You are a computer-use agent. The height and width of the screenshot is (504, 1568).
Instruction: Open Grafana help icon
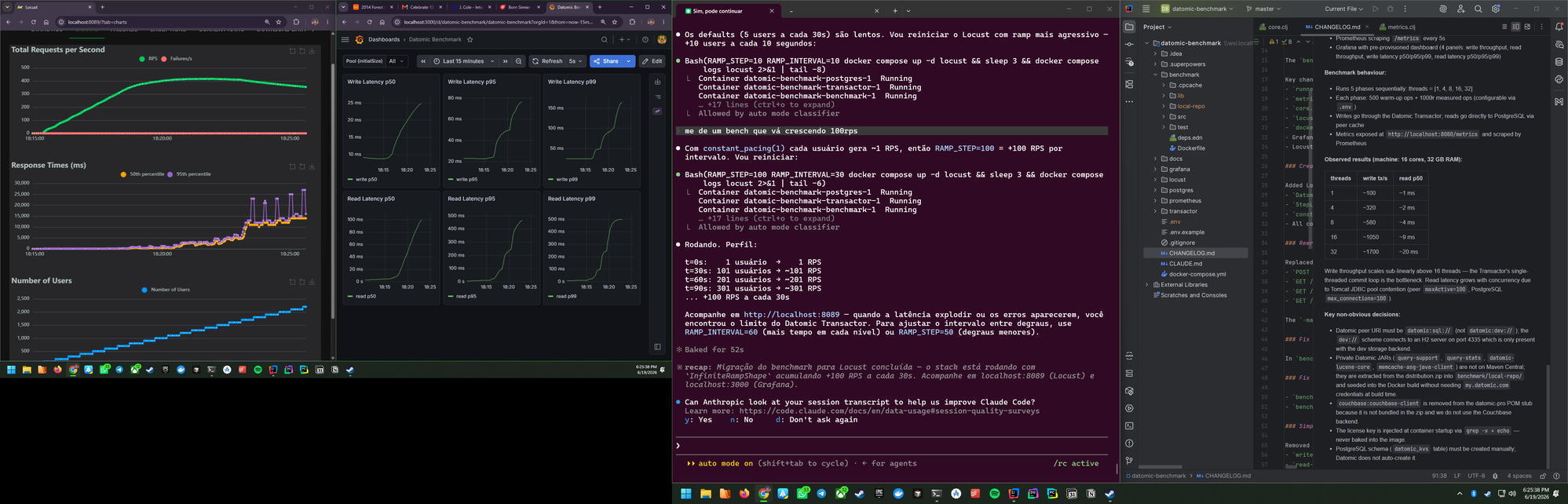coord(645,39)
